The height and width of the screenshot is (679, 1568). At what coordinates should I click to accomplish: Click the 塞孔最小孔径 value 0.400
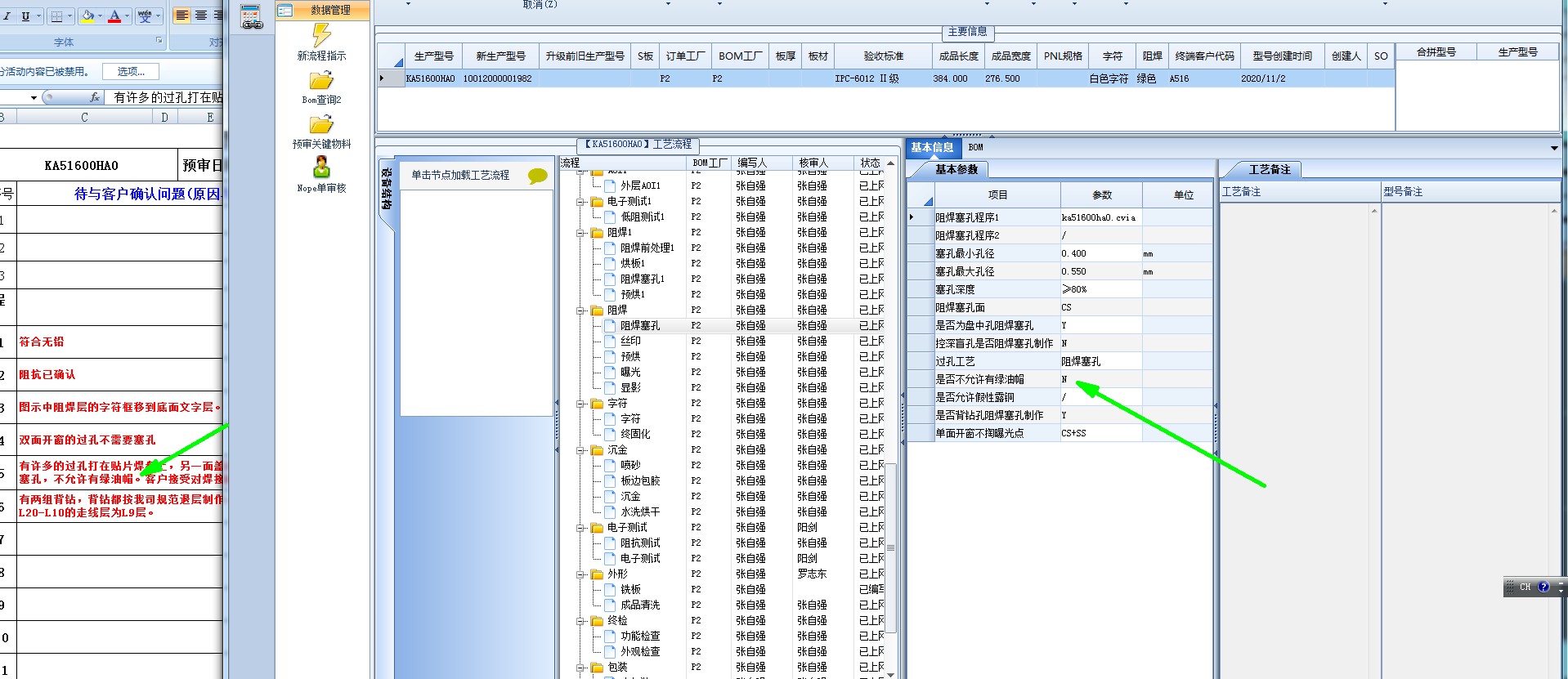pyautogui.click(x=1100, y=253)
